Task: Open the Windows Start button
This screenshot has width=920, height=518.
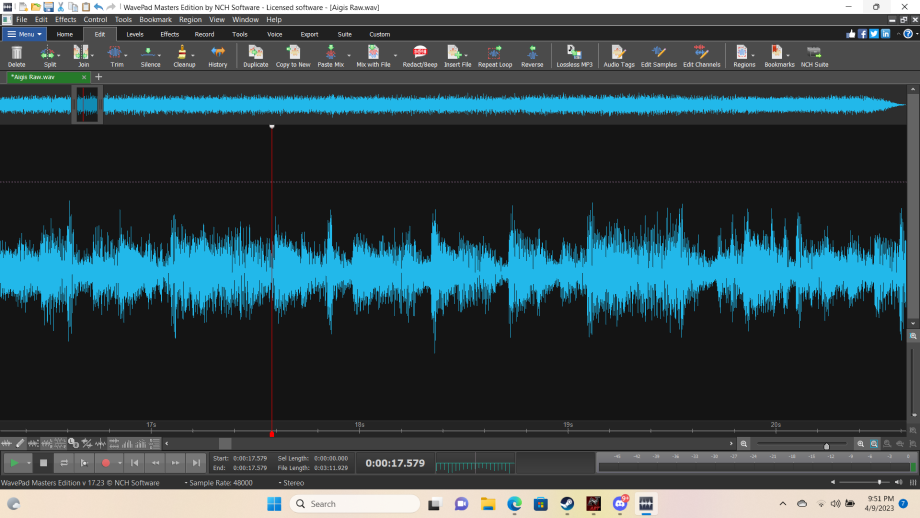Action: click(x=274, y=503)
